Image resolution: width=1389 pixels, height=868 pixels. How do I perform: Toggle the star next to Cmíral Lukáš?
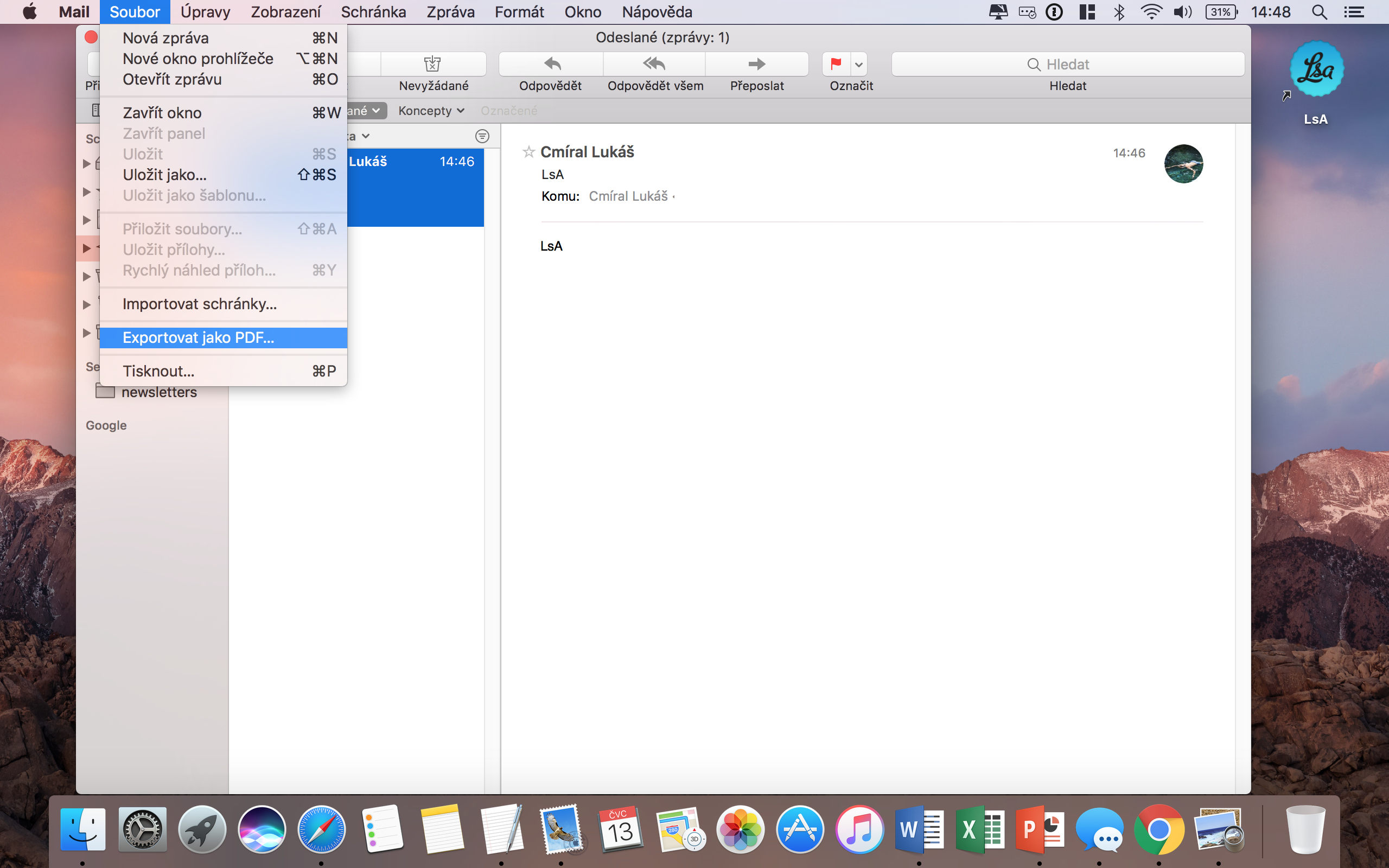point(528,152)
